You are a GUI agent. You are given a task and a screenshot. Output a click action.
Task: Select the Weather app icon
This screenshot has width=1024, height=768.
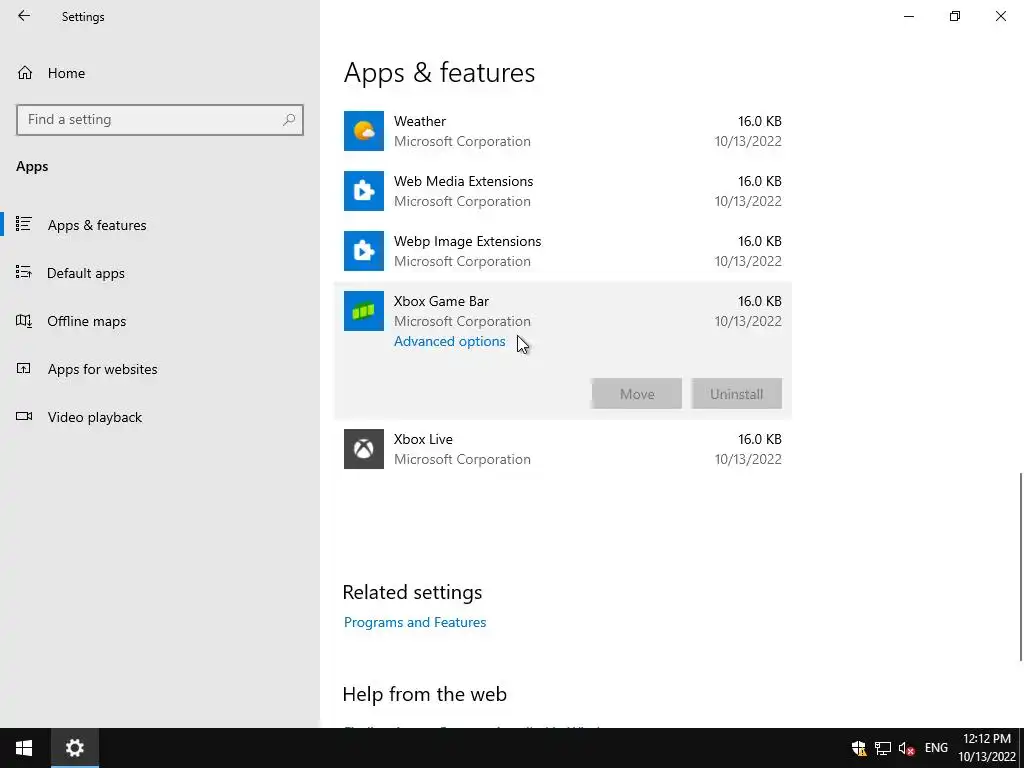click(x=364, y=131)
